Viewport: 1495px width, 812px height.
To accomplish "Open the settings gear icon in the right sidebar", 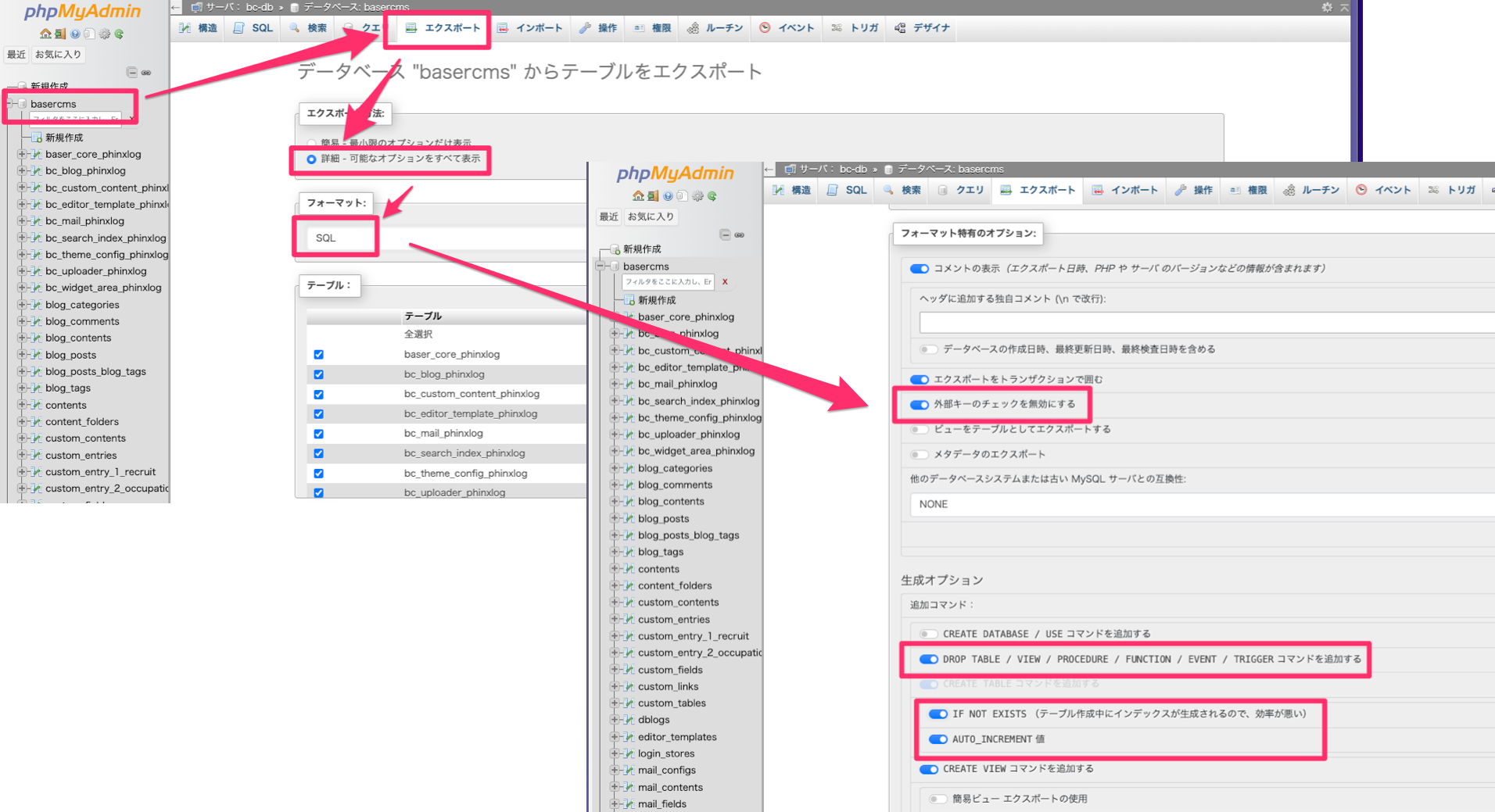I will tap(697, 196).
